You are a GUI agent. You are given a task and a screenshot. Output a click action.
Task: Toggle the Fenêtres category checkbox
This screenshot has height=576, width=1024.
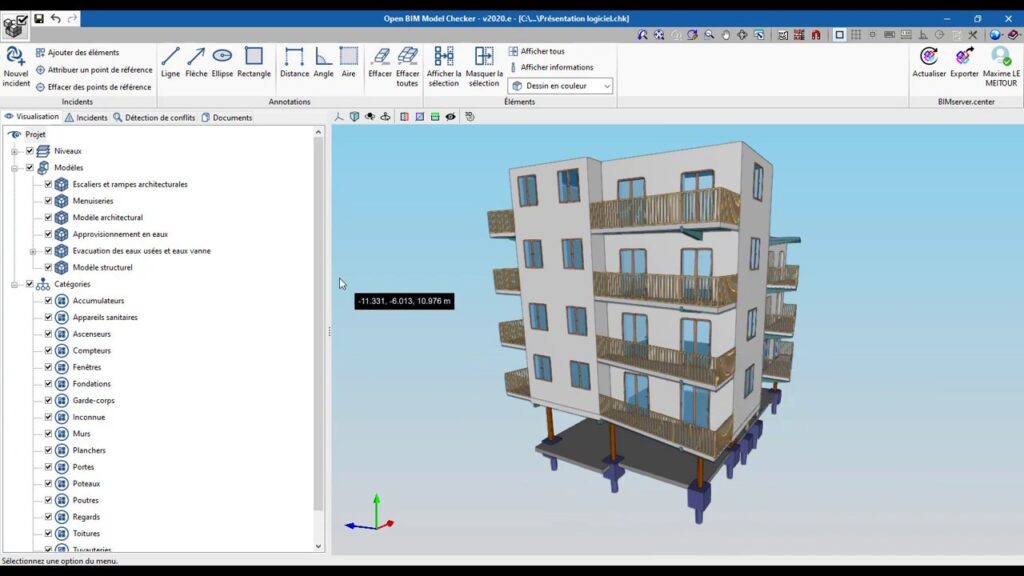click(x=48, y=367)
